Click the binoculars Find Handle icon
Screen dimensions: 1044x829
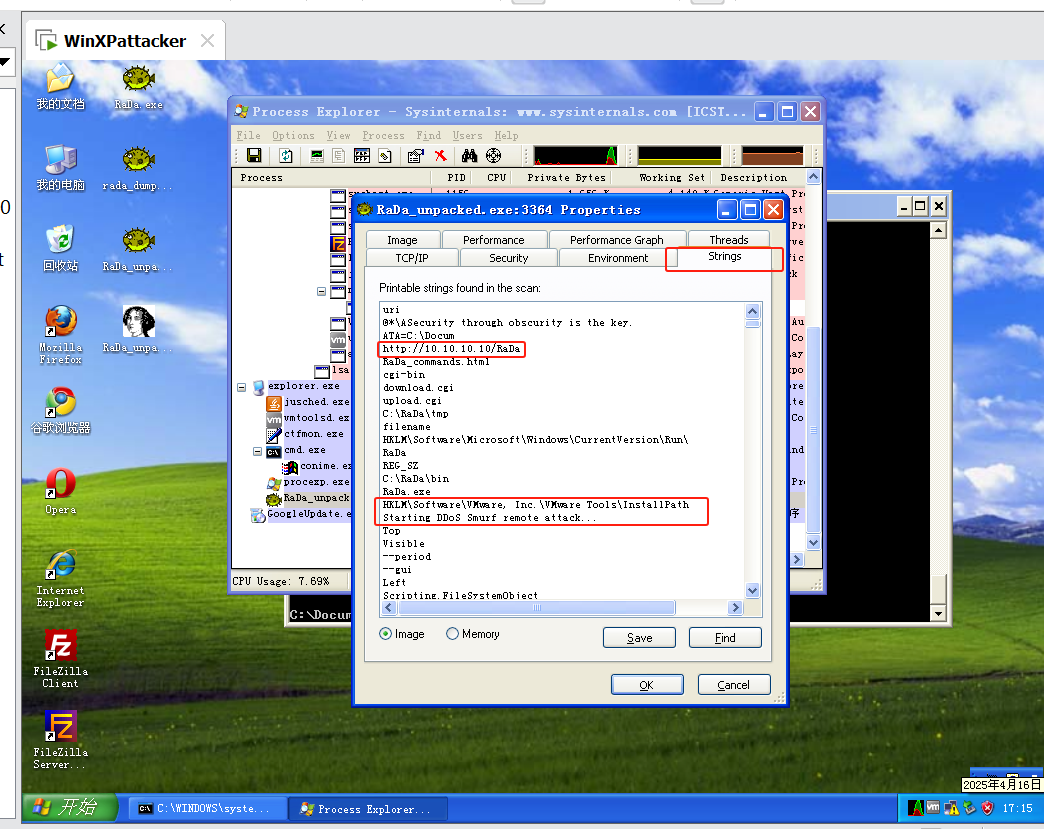[469, 156]
